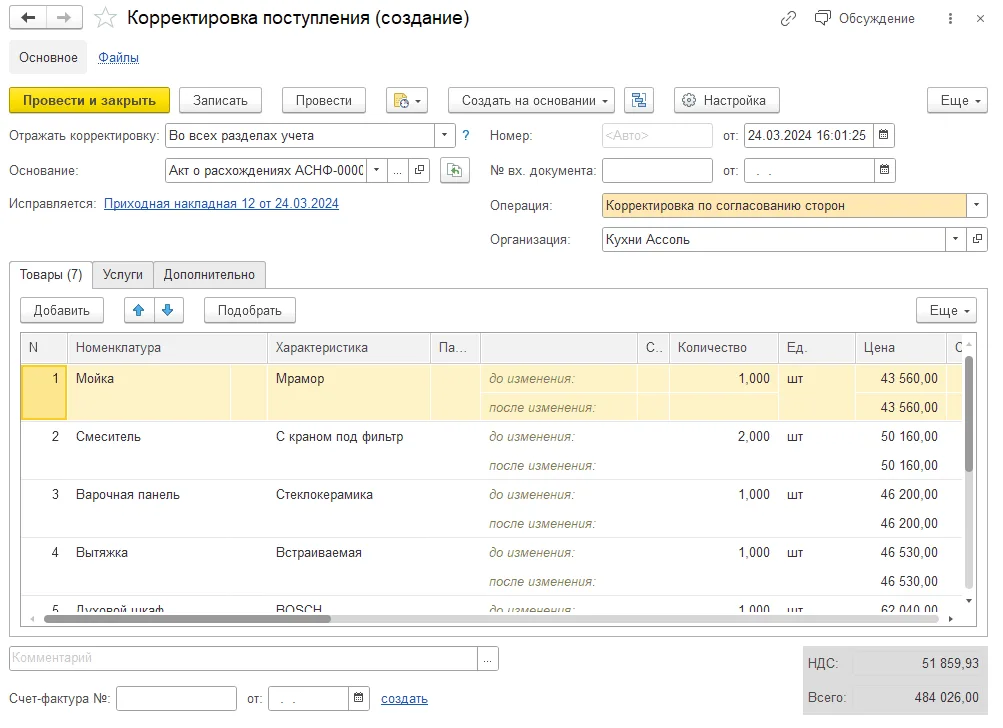Click the Подобрать button

[249, 310]
